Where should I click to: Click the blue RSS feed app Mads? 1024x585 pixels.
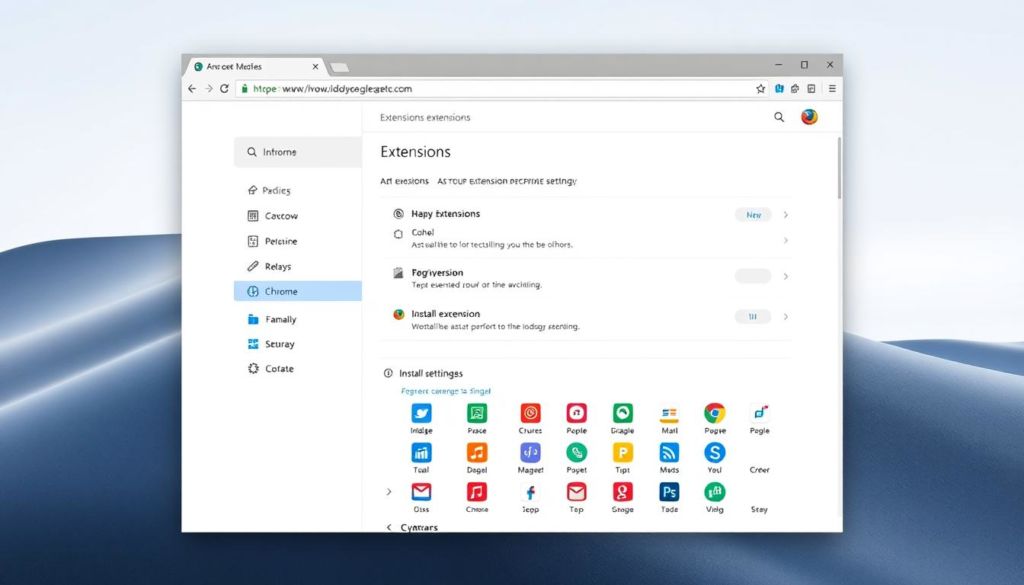[669, 452]
